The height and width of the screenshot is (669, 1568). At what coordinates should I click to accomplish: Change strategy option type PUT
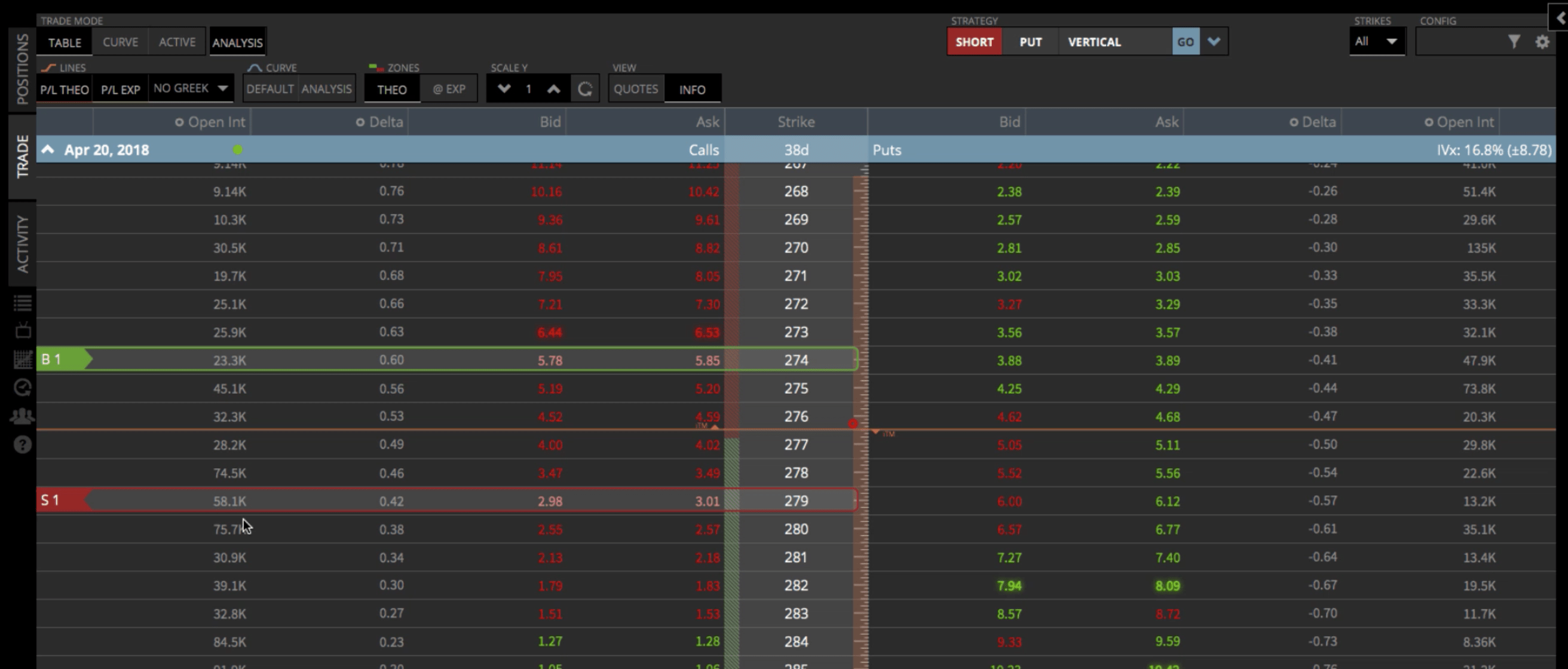coord(1031,41)
